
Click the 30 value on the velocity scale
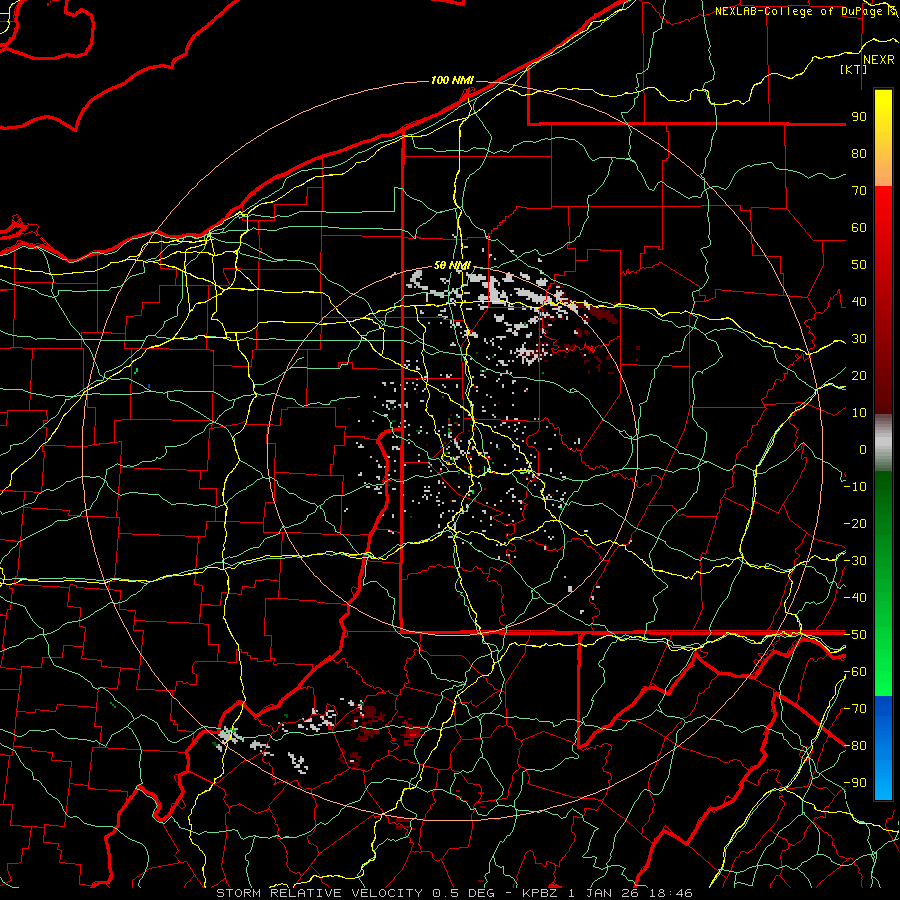[x=859, y=339]
